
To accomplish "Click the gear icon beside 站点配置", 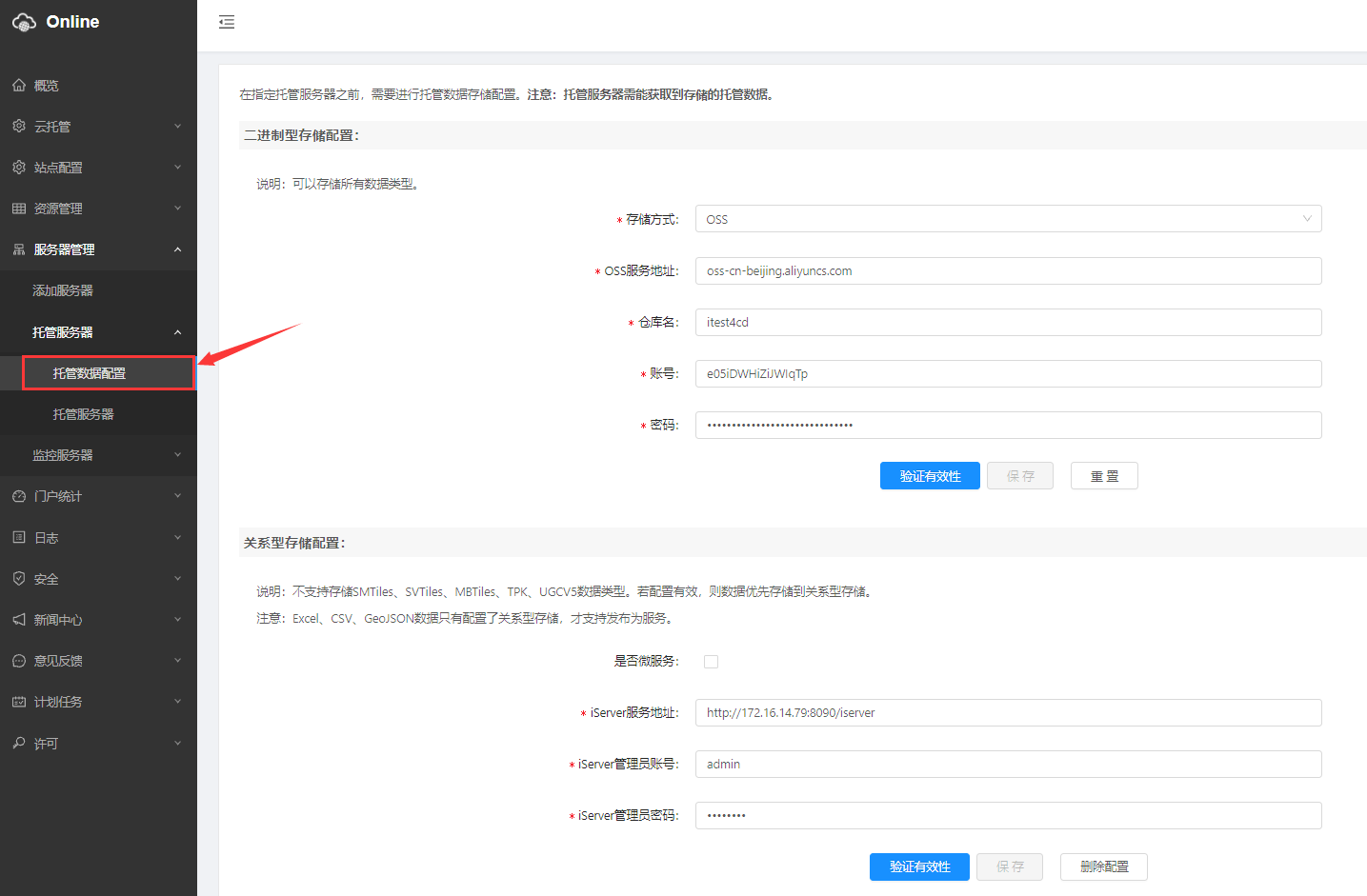I will click(19, 168).
